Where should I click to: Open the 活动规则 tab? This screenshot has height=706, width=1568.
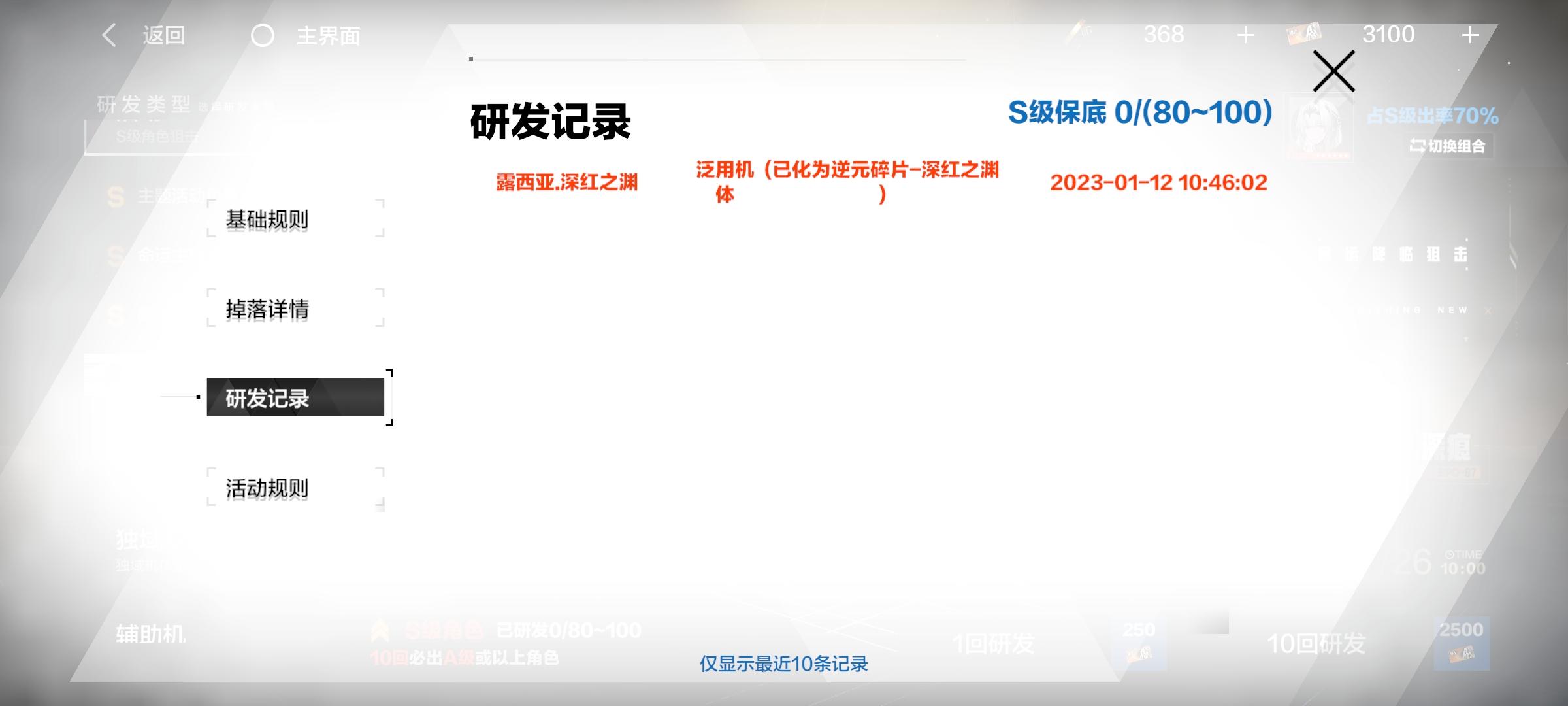(x=296, y=488)
